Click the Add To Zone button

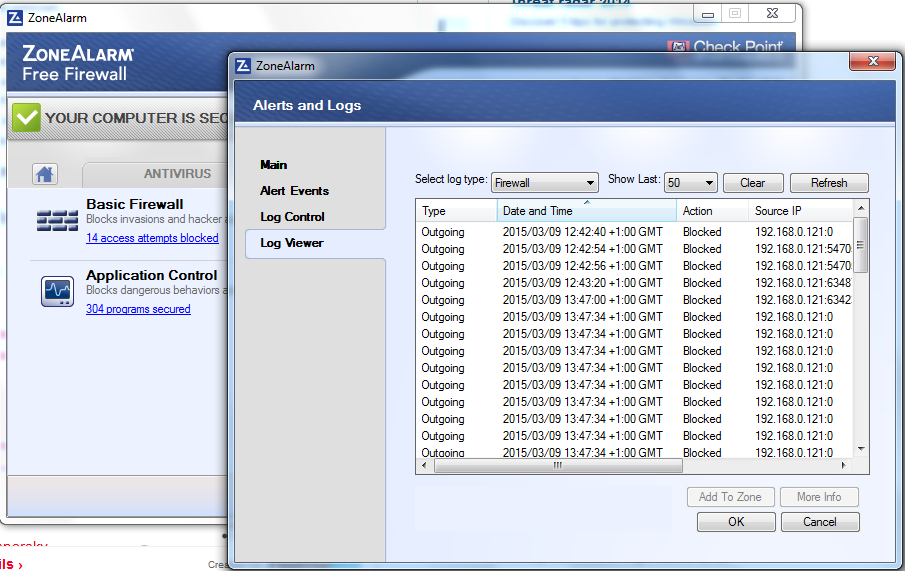(x=730, y=497)
